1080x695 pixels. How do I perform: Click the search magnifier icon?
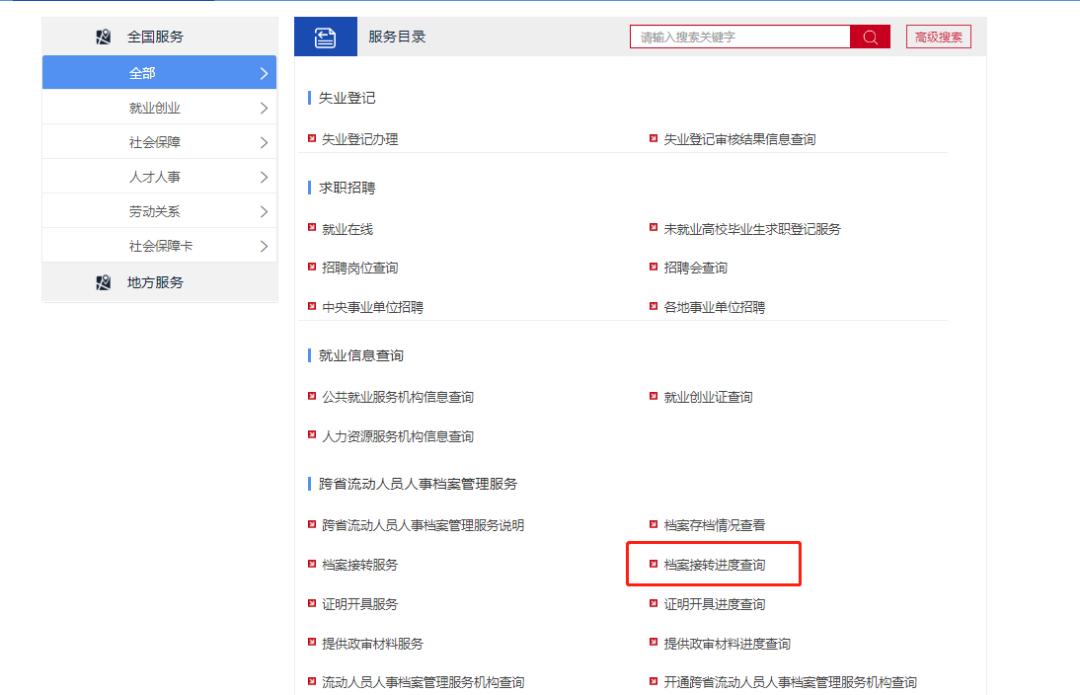[869, 37]
